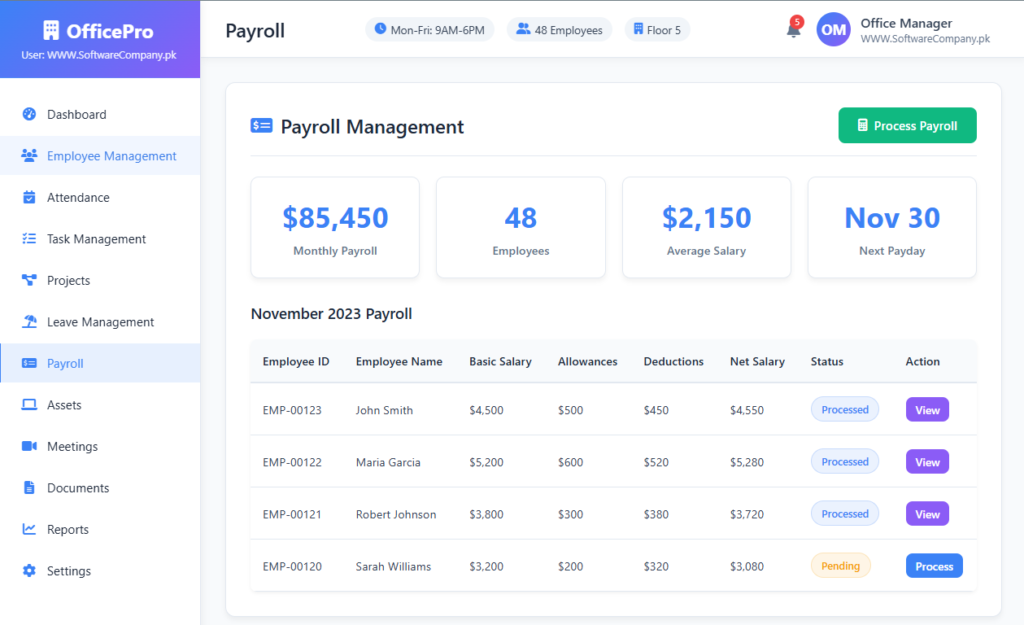Open Employee Management from the sidebar
The image size is (1024, 625).
pyautogui.click(x=111, y=156)
